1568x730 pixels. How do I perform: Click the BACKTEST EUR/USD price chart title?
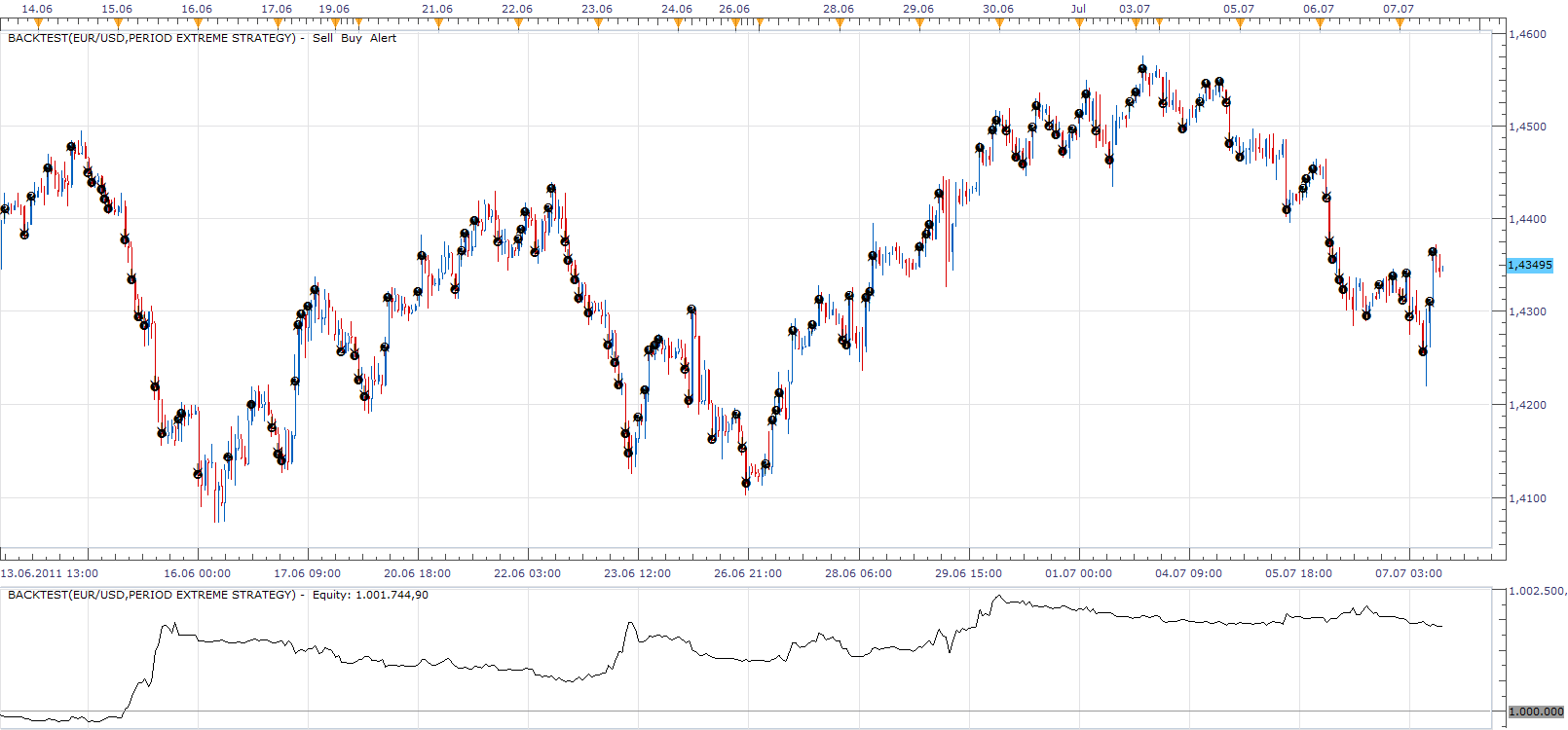tap(152, 38)
